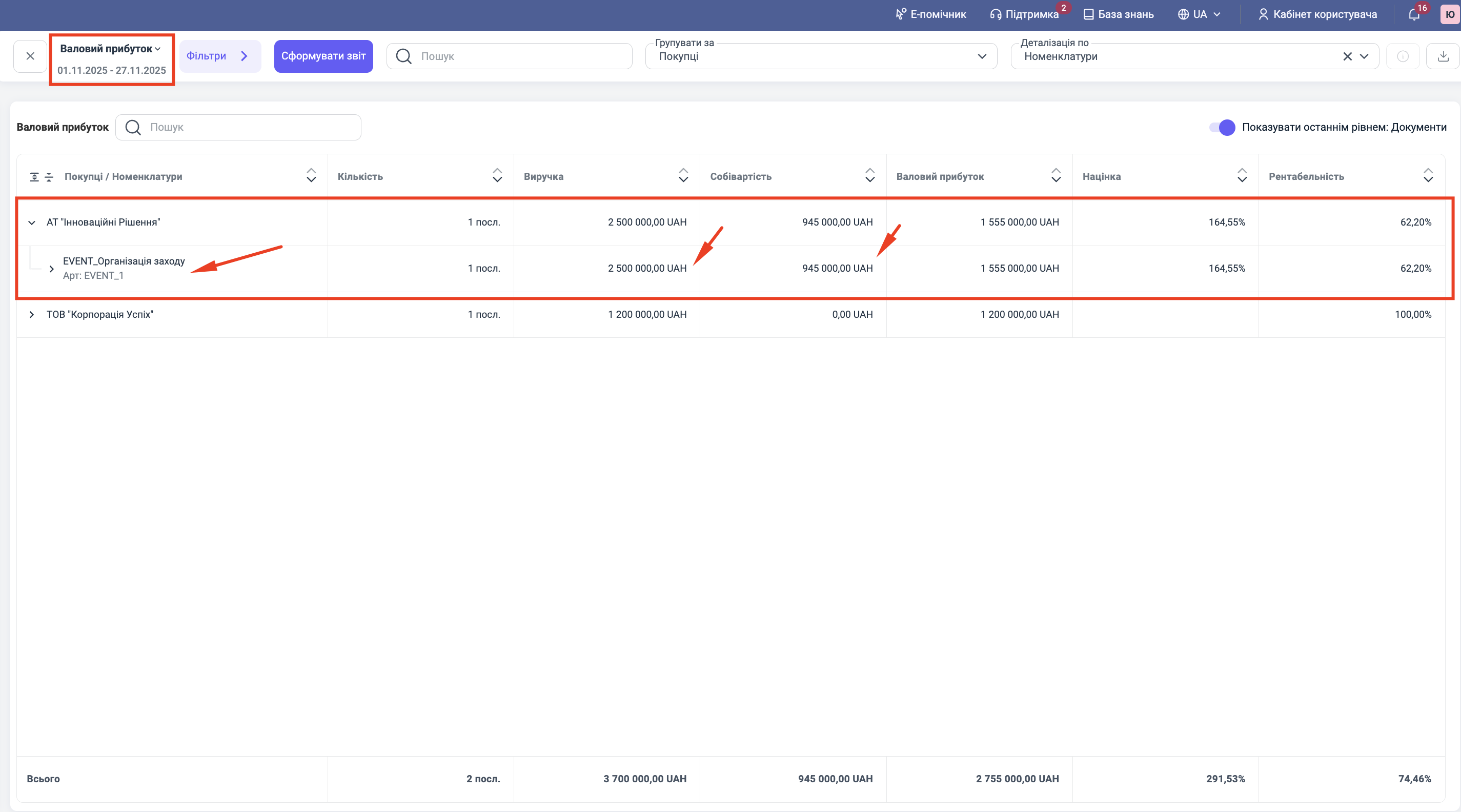This screenshot has width=1461, height=812.
Task: Open the Групувати за Покупці dropdown
Action: point(821,56)
